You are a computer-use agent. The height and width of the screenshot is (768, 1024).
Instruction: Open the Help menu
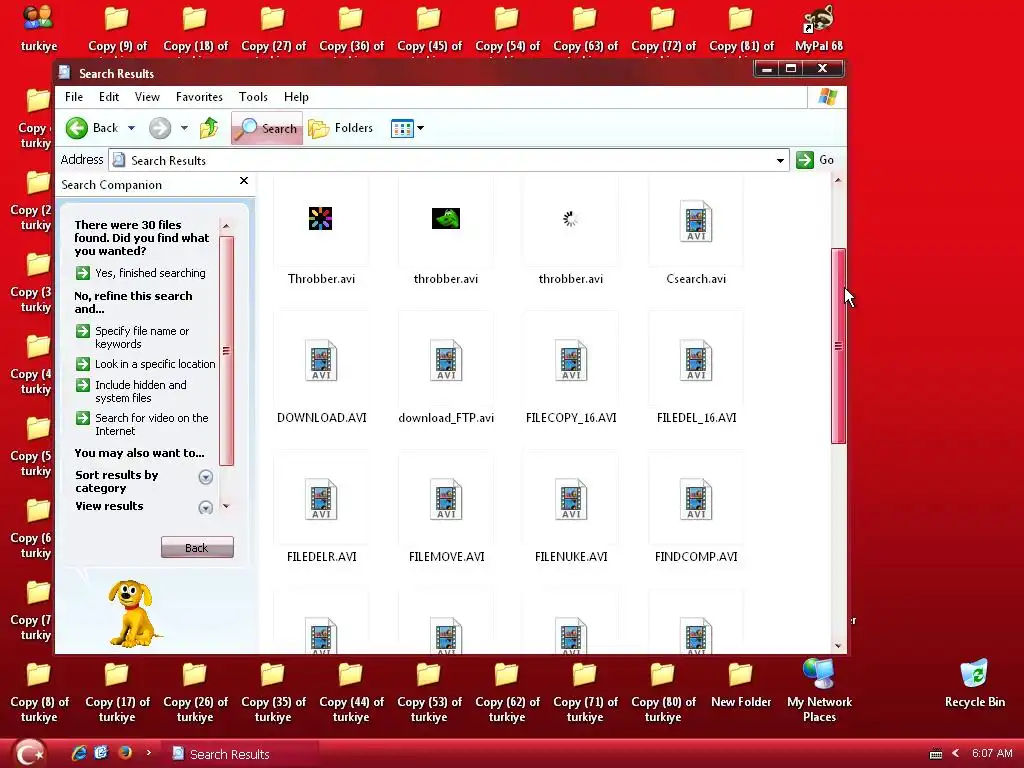(x=296, y=97)
